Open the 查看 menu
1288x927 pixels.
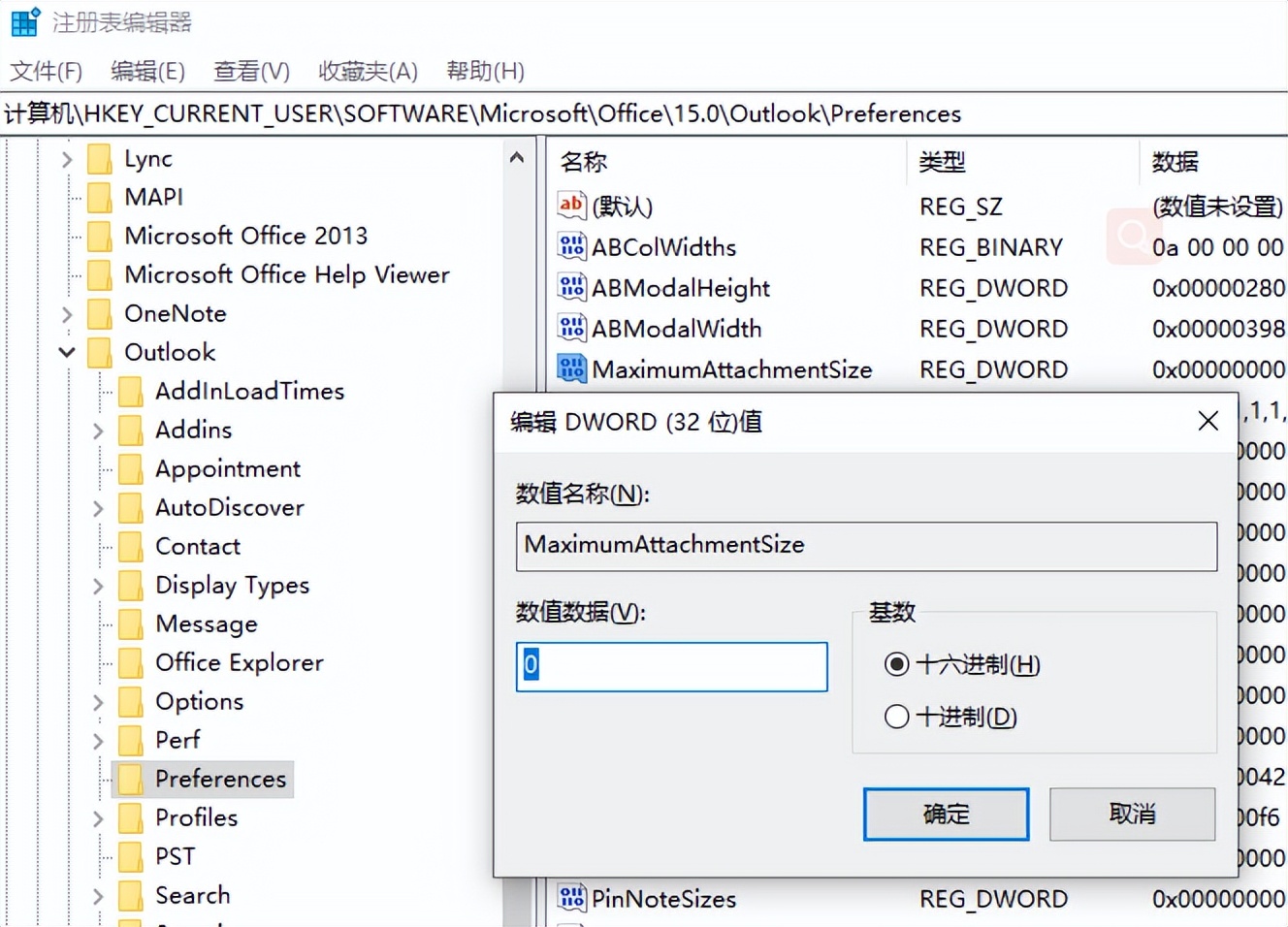point(250,71)
